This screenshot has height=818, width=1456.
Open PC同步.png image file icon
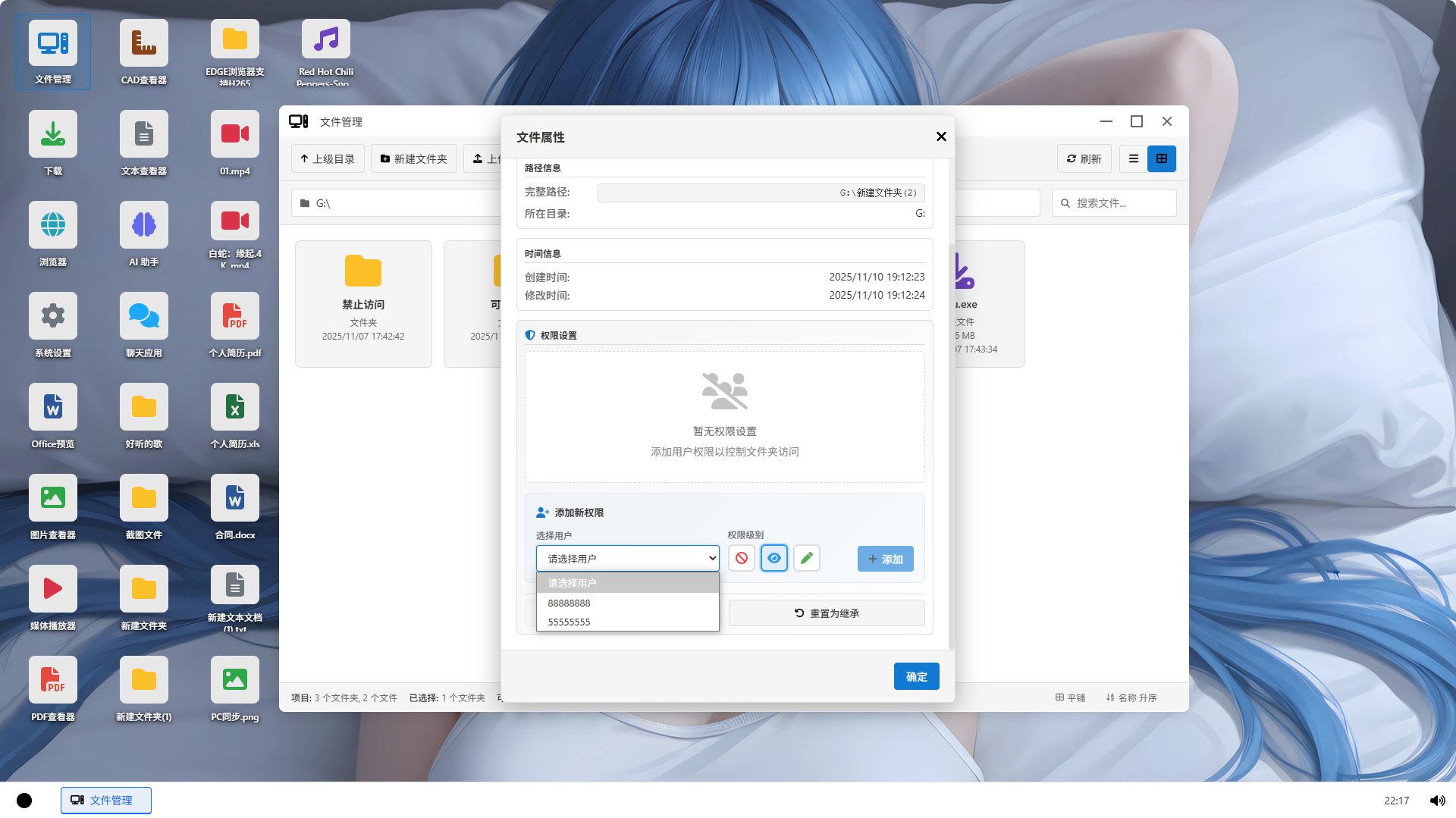[235, 689]
